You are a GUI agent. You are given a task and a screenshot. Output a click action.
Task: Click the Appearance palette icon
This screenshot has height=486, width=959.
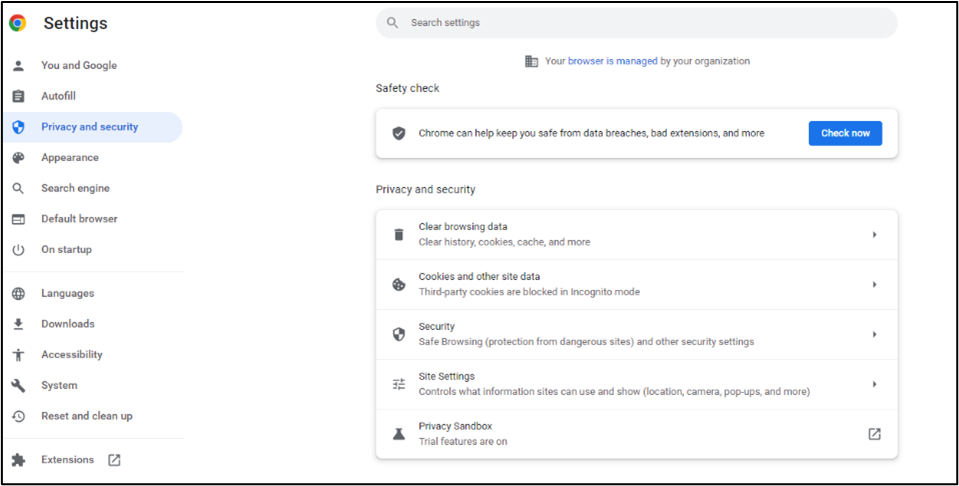(x=18, y=158)
